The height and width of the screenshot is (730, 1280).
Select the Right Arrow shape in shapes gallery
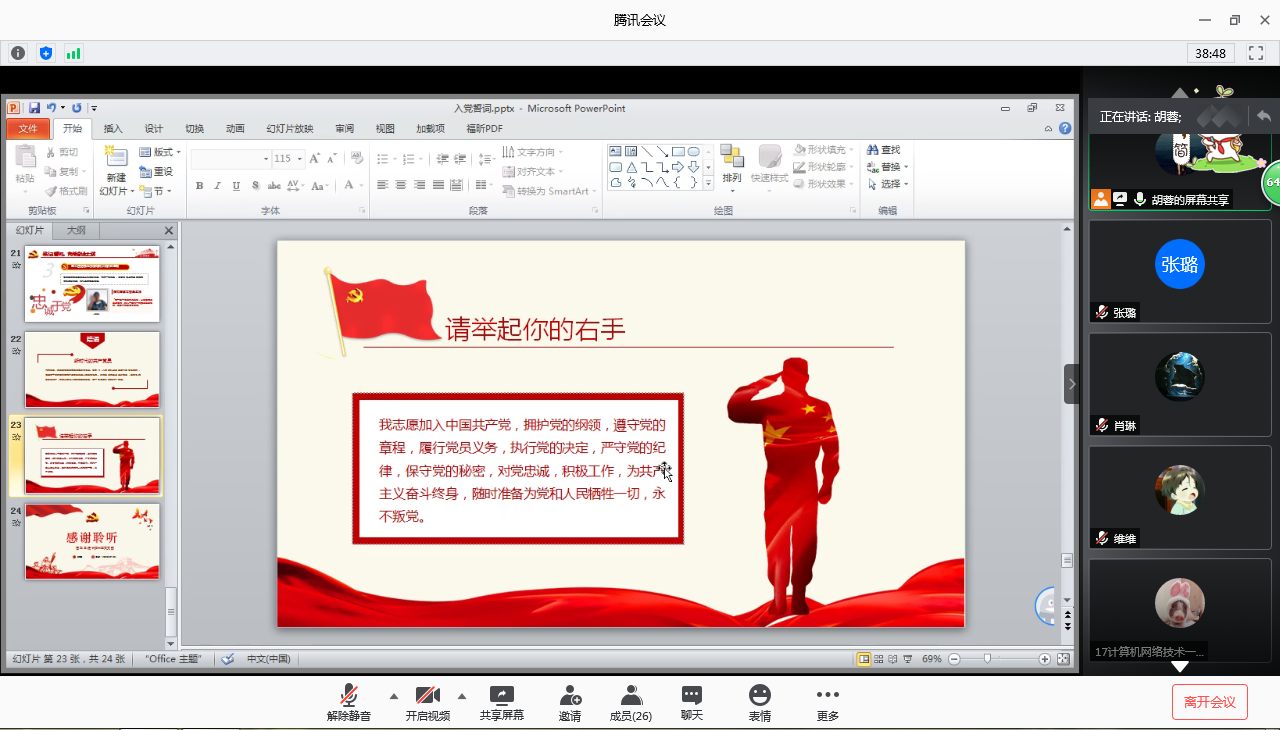point(677,167)
